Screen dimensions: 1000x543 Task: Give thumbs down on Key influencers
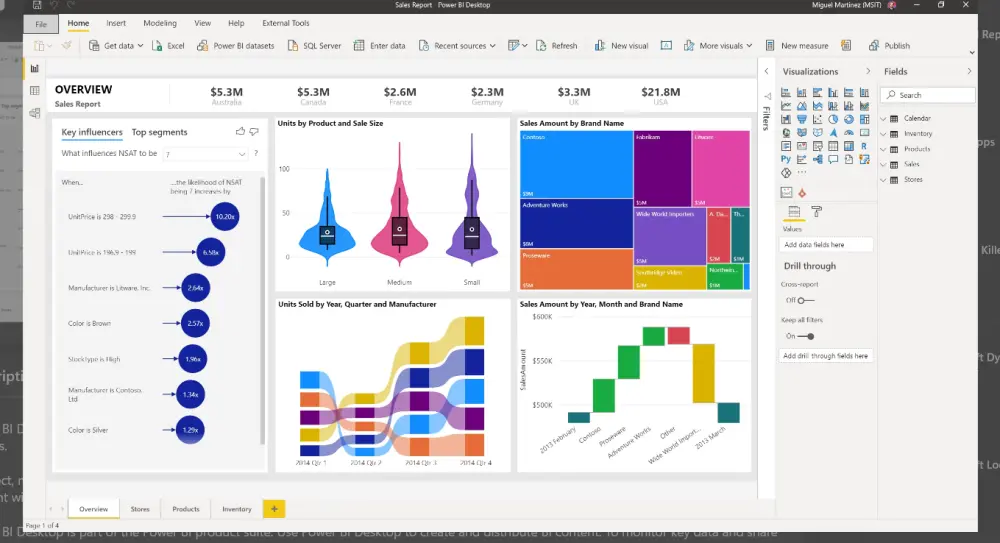tap(254, 131)
